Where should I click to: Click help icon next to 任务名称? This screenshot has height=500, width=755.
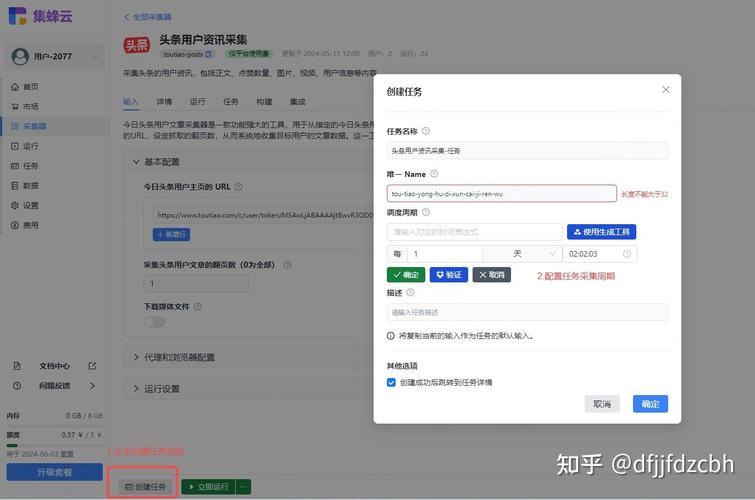click(x=426, y=131)
